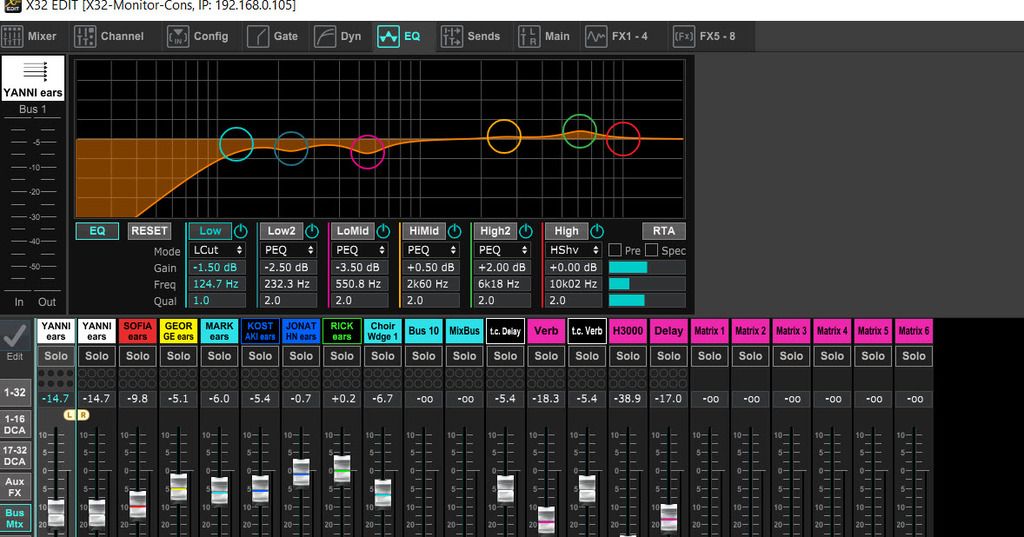The image size is (1024, 537).
Task: Click the Delay fader handle
Action: tap(669, 518)
